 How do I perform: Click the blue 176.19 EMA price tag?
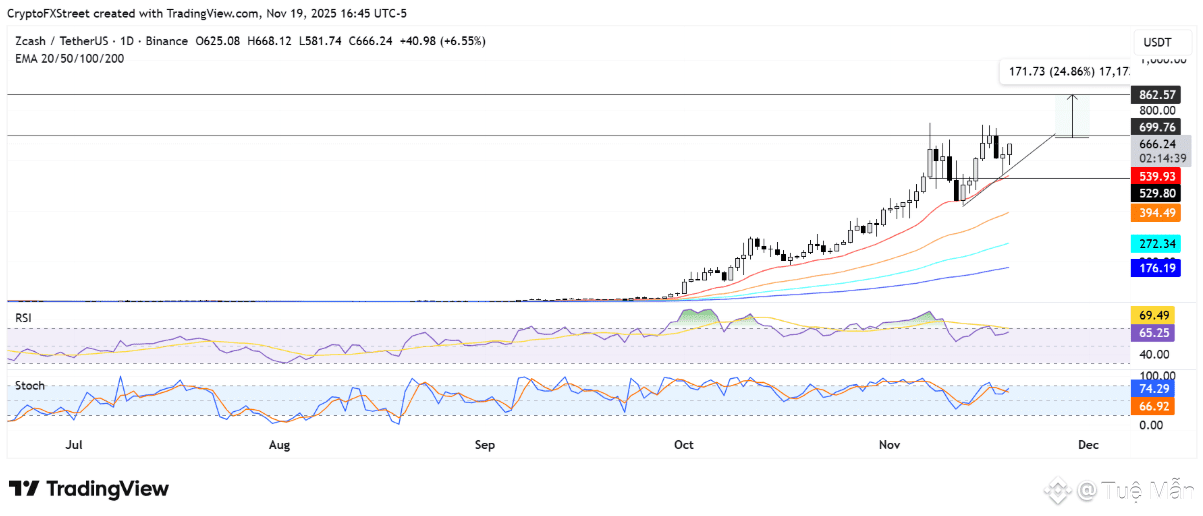(x=1158, y=267)
